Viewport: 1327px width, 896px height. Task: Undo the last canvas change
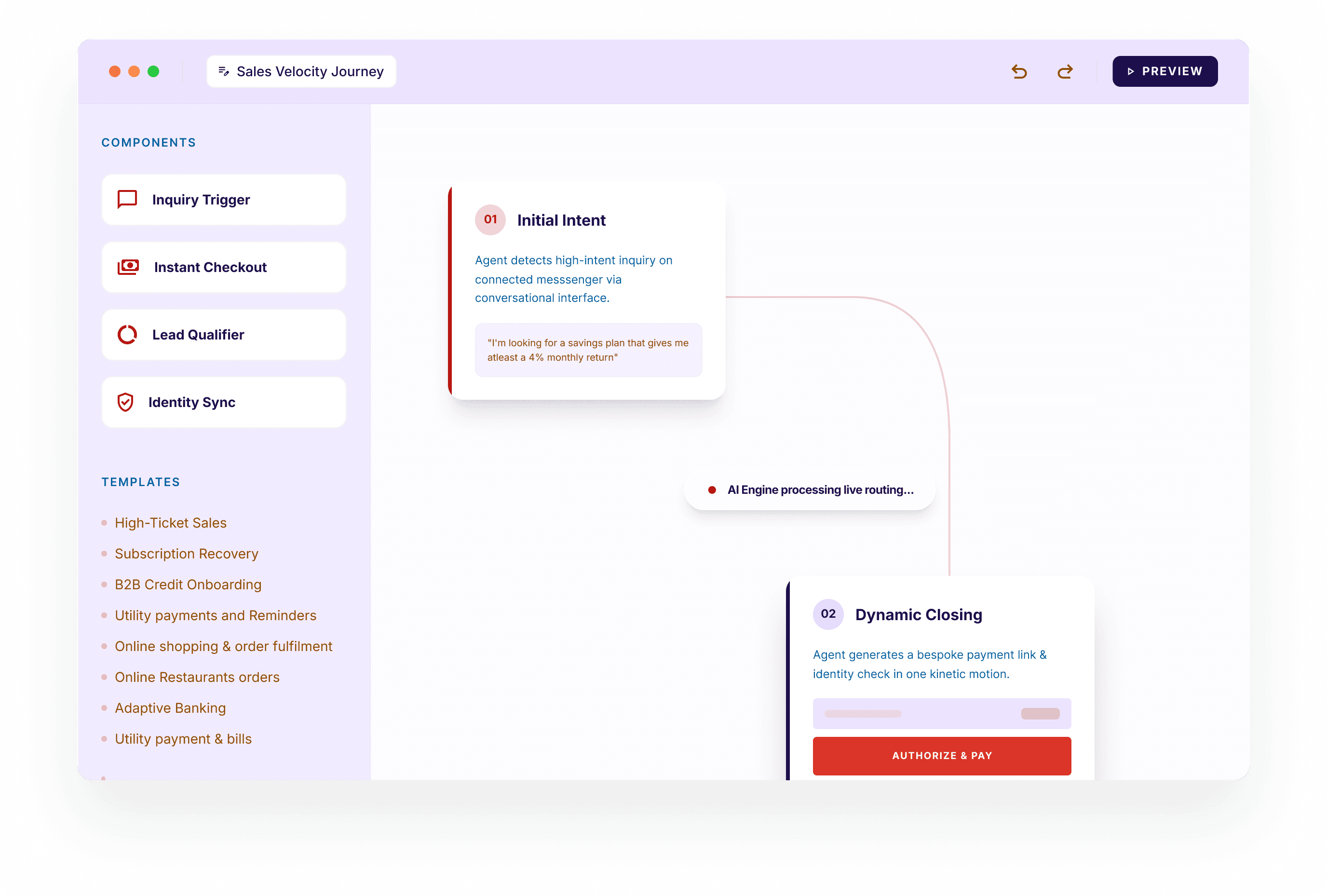pos(1020,71)
